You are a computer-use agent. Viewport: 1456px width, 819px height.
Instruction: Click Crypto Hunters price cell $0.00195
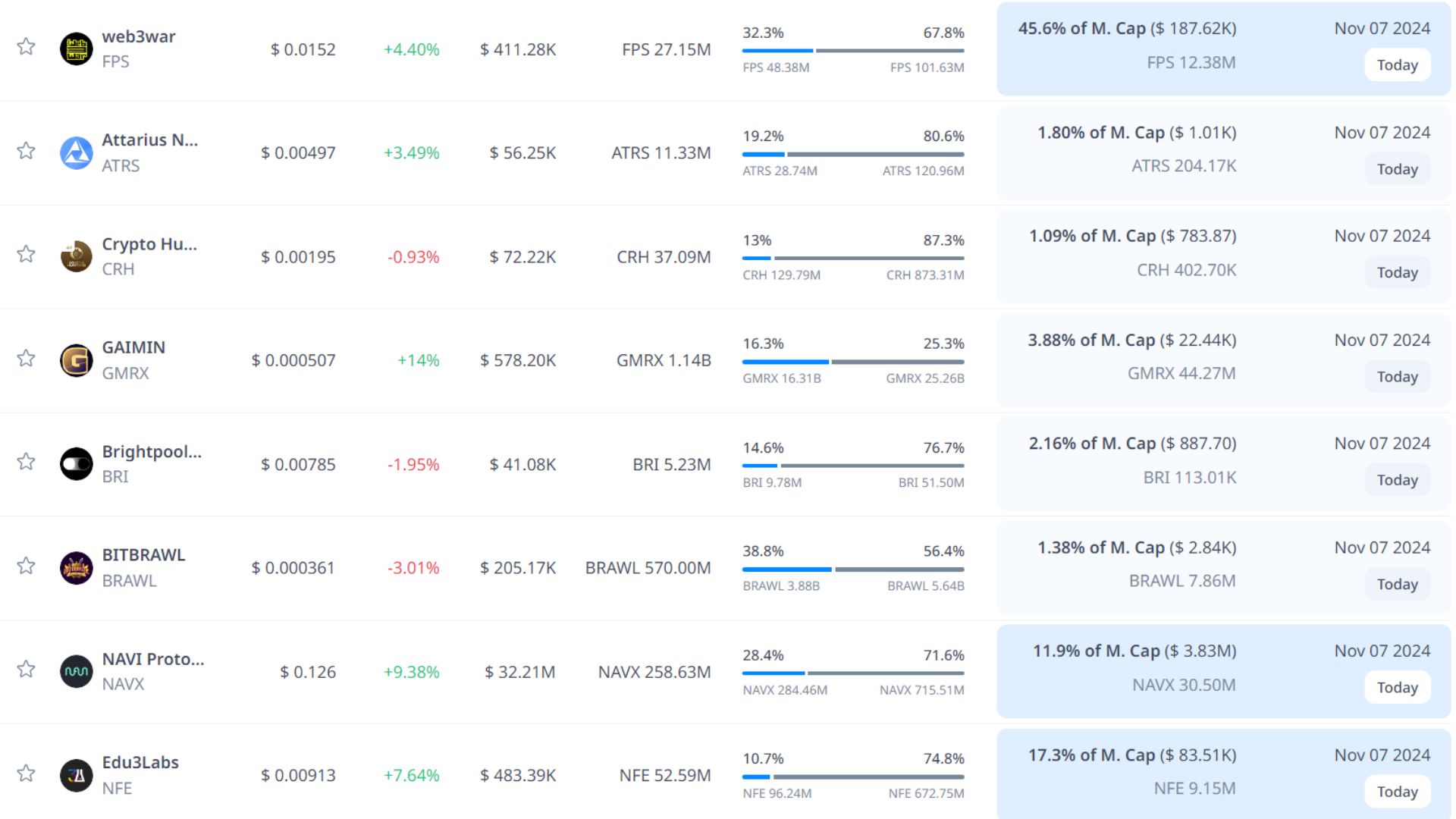click(x=298, y=257)
